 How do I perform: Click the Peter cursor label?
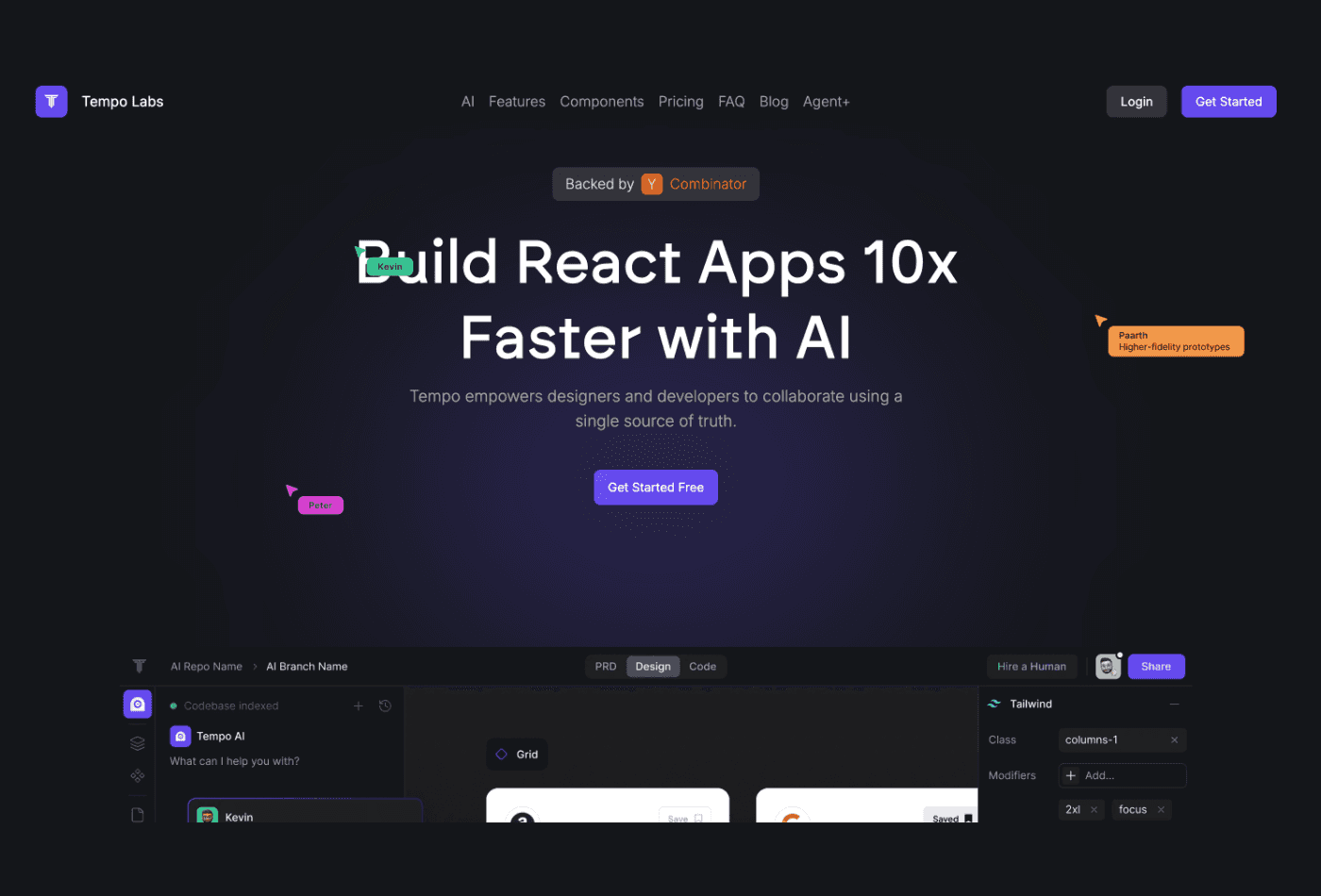point(321,506)
